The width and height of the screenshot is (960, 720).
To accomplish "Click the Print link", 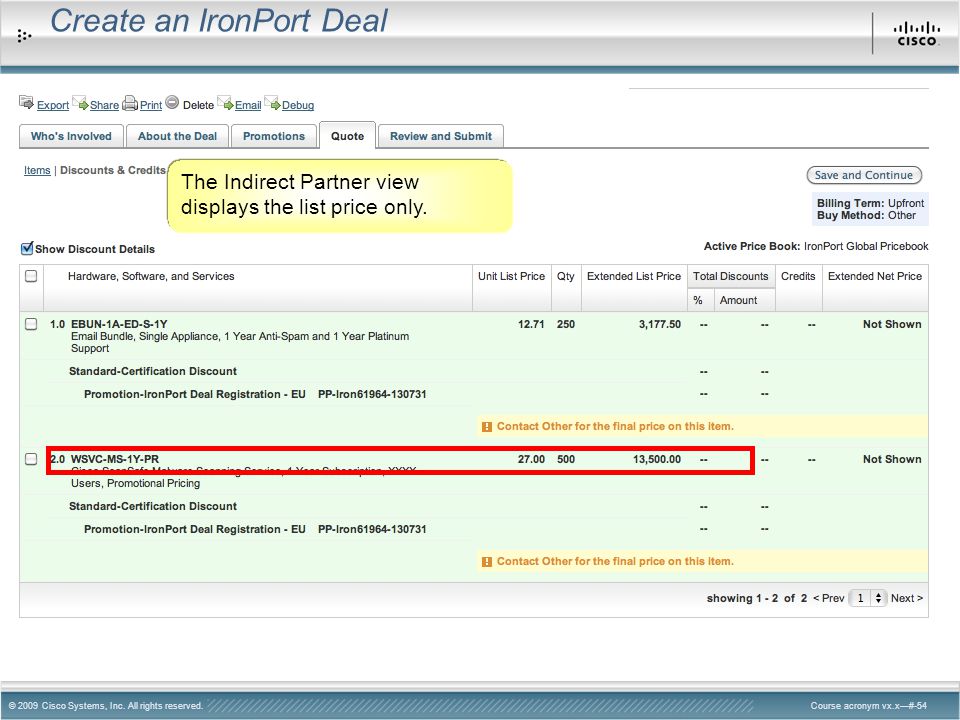I will coord(151,105).
